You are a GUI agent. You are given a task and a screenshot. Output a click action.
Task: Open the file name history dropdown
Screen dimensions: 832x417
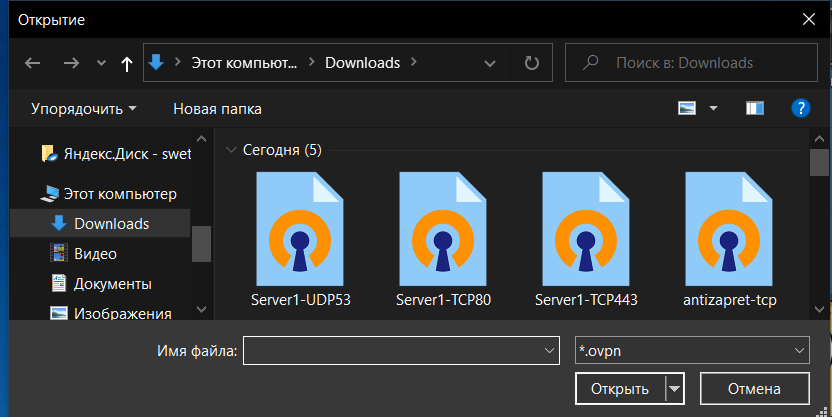coord(549,351)
